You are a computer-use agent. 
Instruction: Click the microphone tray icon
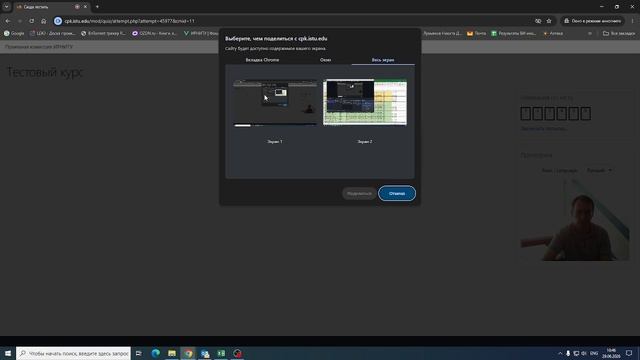point(568,353)
